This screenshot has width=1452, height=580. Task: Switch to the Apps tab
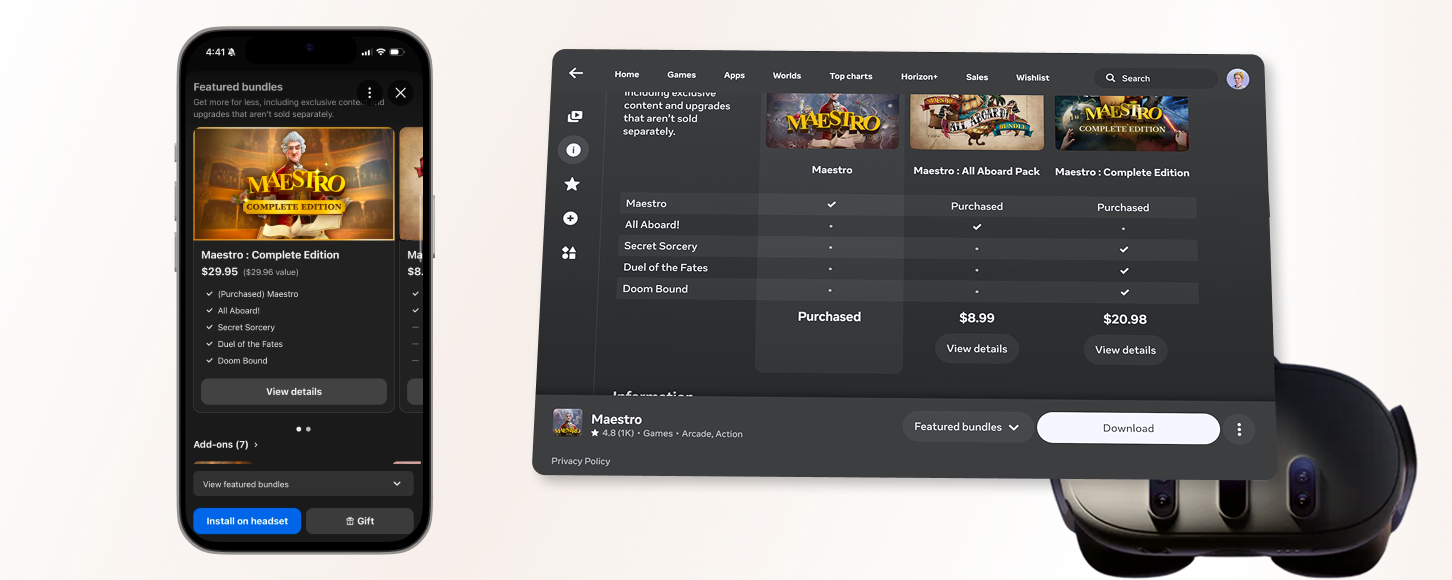(735, 75)
